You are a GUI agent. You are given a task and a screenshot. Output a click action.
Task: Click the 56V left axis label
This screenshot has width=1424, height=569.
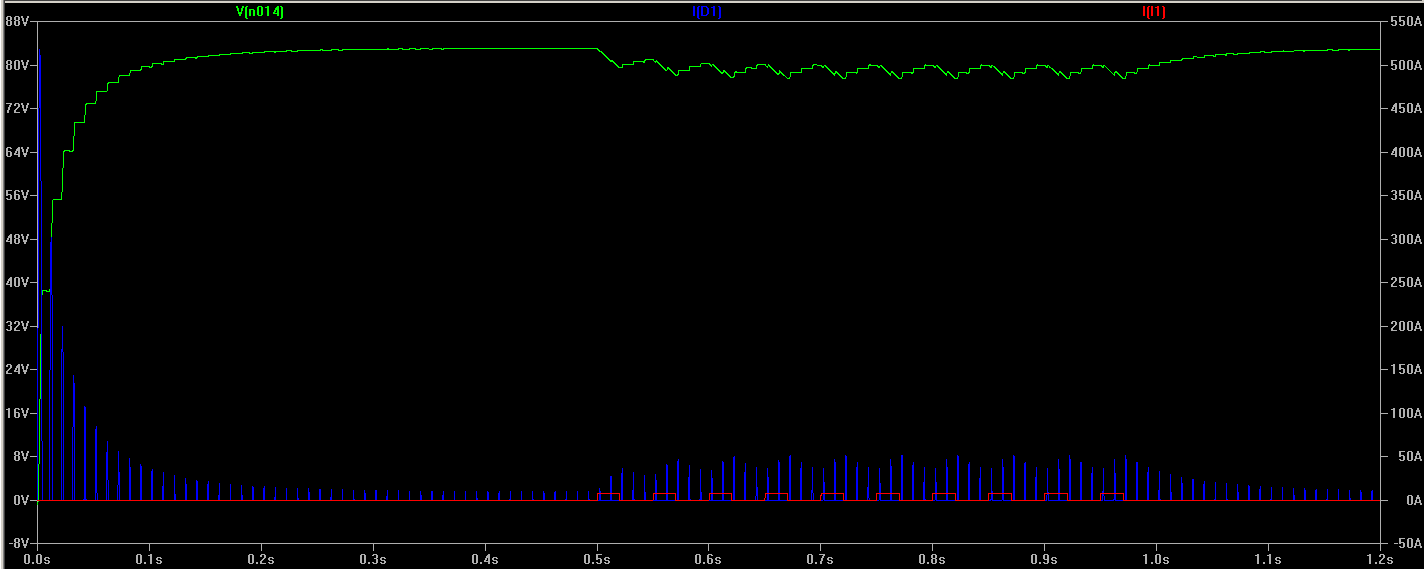coord(17,196)
